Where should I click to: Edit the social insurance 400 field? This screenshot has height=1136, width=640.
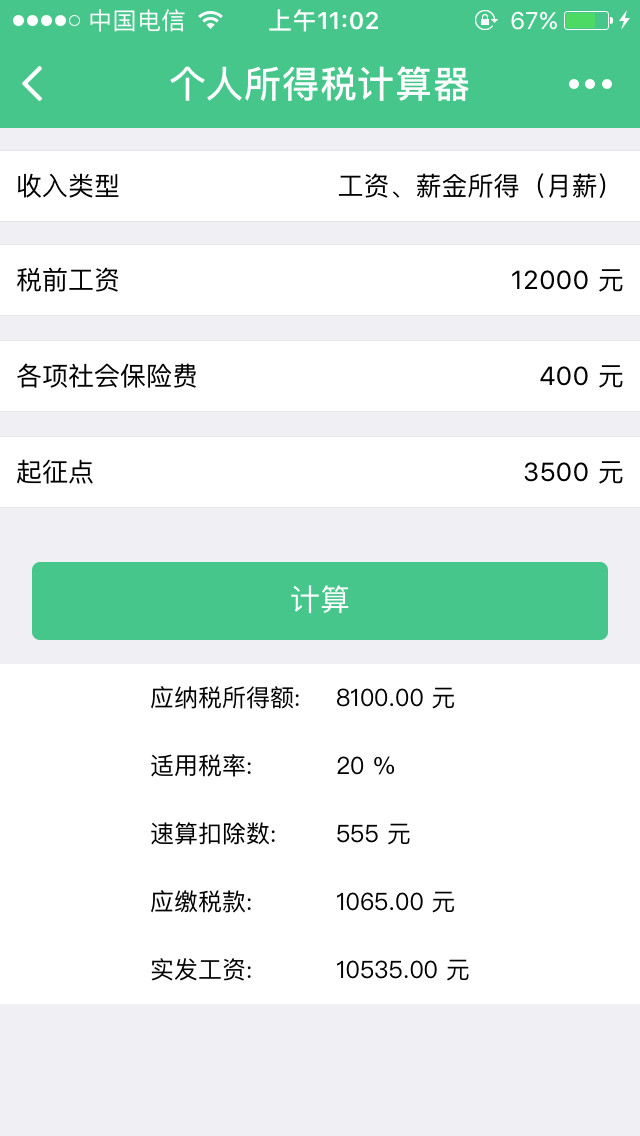coord(564,376)
